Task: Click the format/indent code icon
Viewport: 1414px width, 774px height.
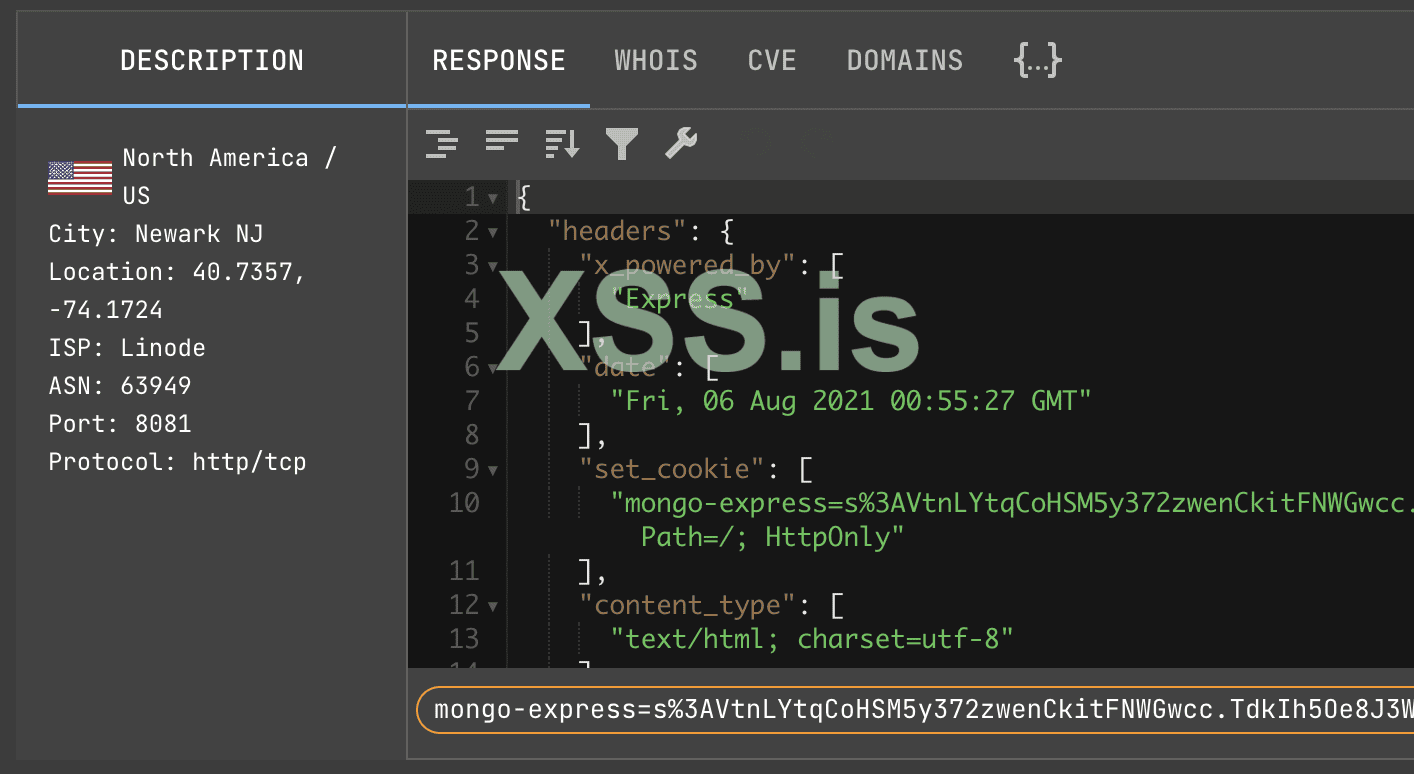Action: click(441, 144)
